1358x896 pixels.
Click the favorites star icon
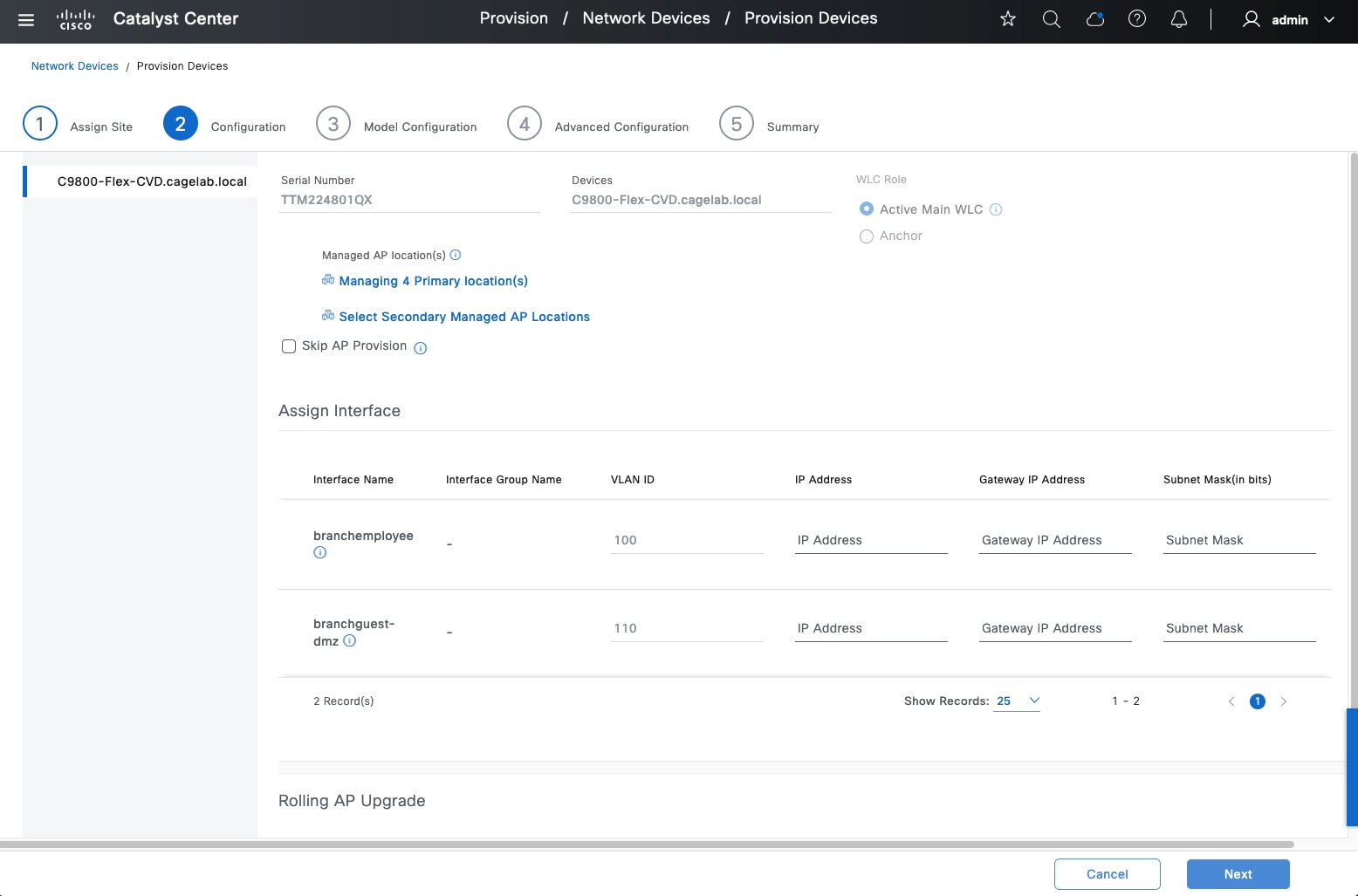click(x=1008, y=19)
